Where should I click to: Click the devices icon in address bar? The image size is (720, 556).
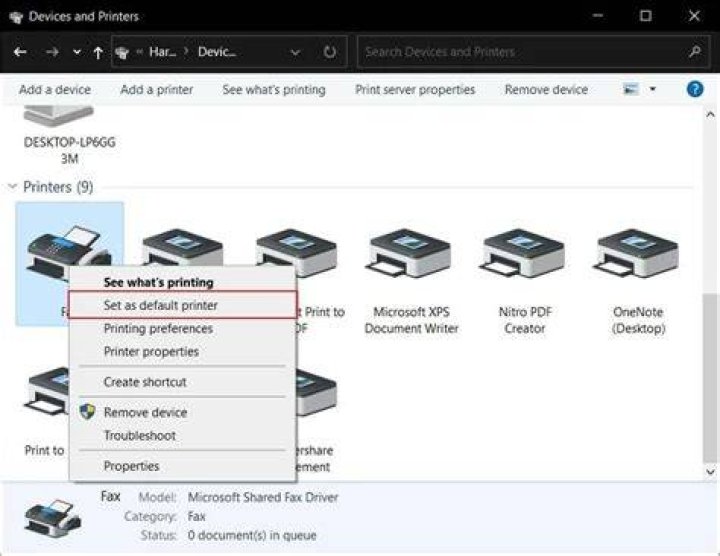tap(122, 52)
